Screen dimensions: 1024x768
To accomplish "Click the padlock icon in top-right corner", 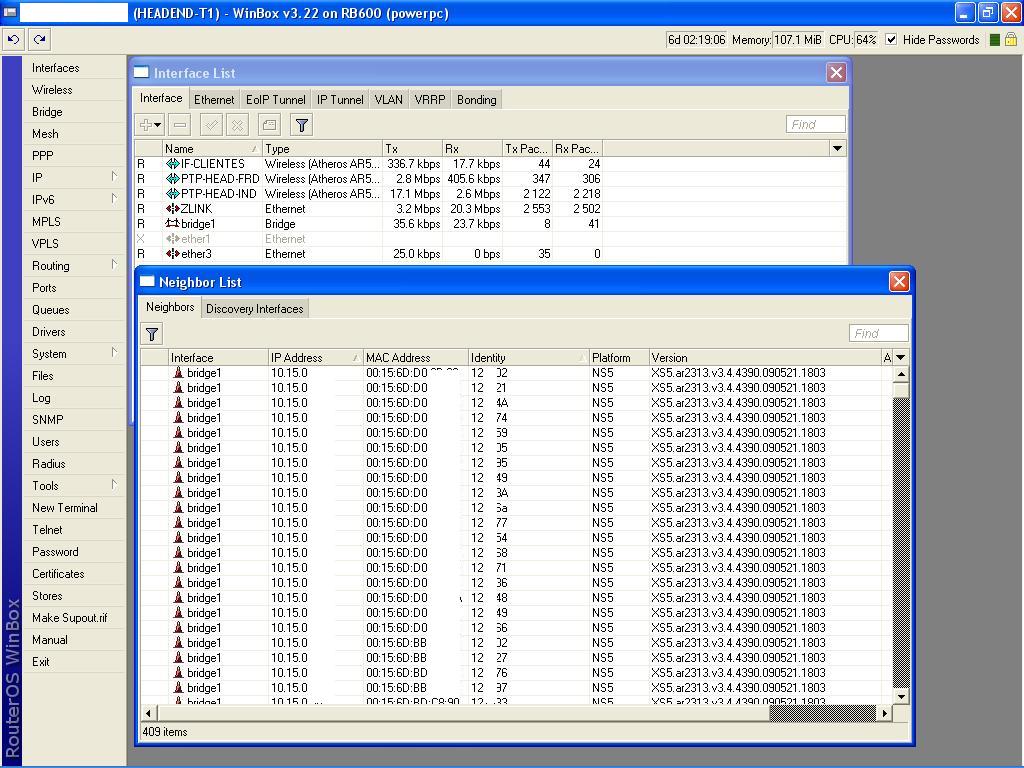I will click(x=1011, y=40).
